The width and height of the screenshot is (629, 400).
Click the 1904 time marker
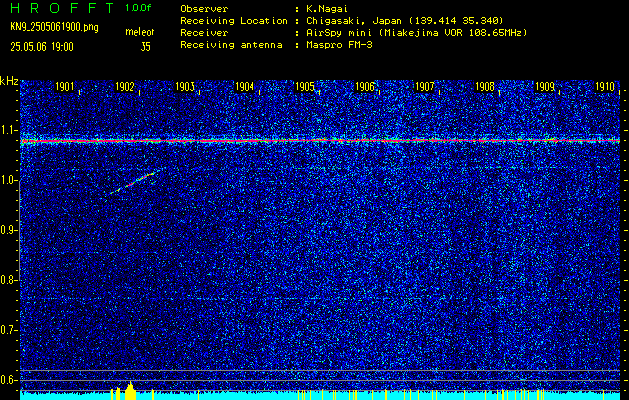point(244,87)
